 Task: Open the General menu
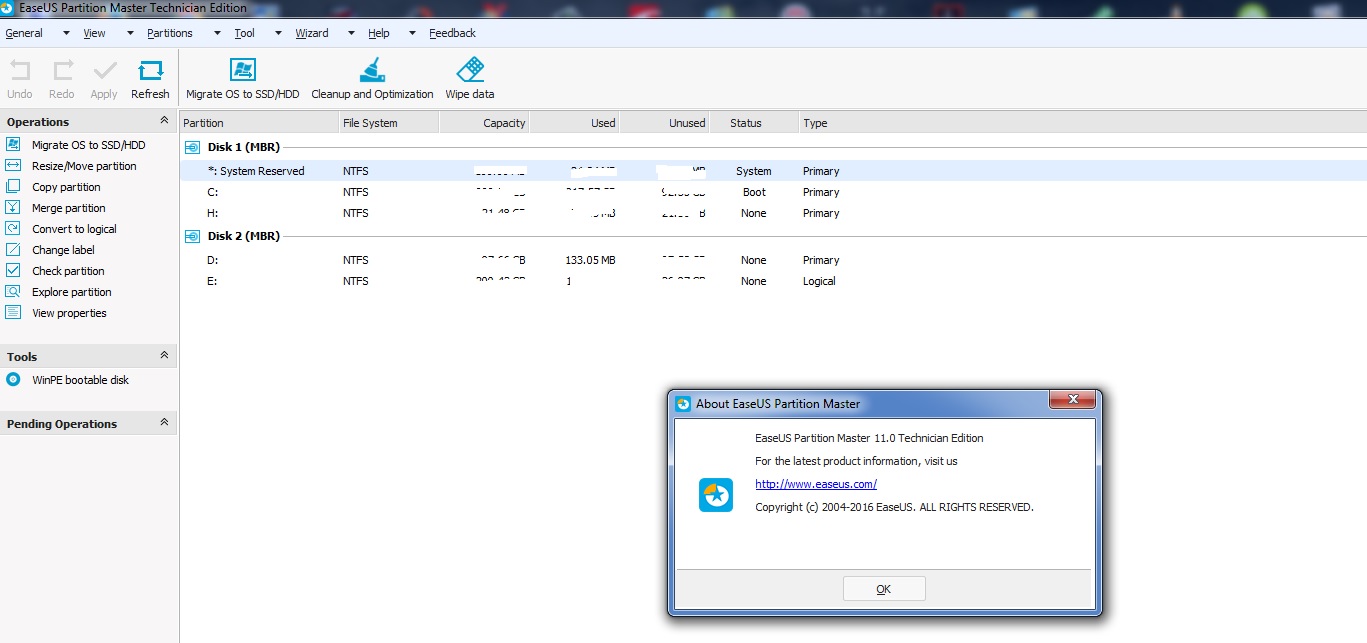(24, 33)
